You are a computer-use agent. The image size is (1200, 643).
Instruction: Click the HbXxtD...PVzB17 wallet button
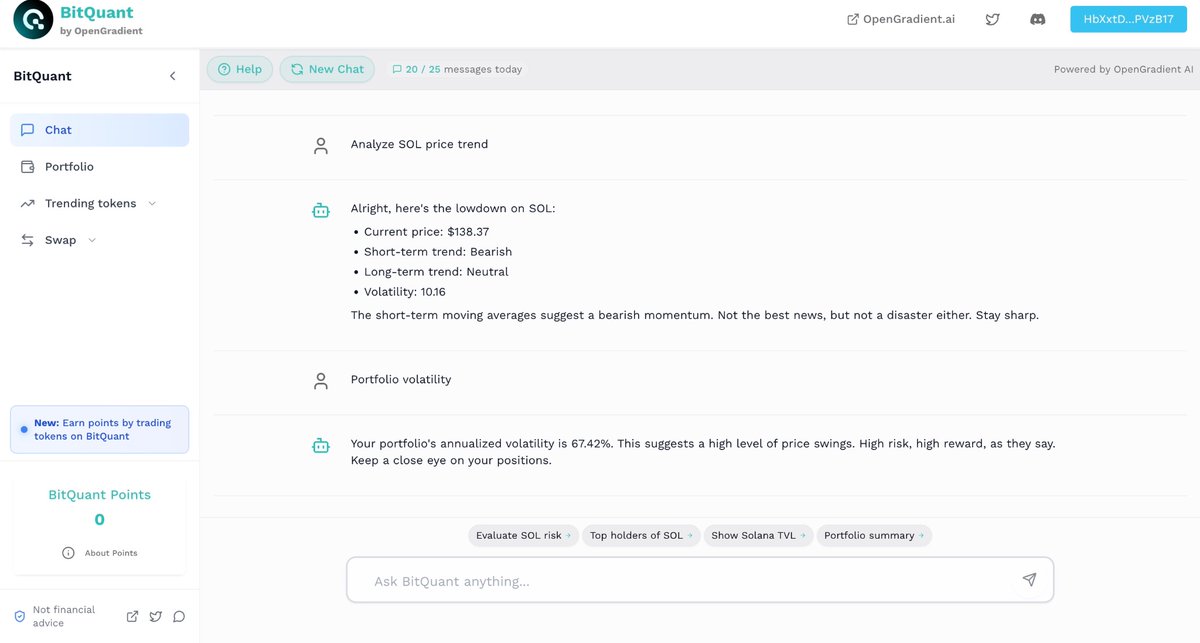(x=1128, y=19)
